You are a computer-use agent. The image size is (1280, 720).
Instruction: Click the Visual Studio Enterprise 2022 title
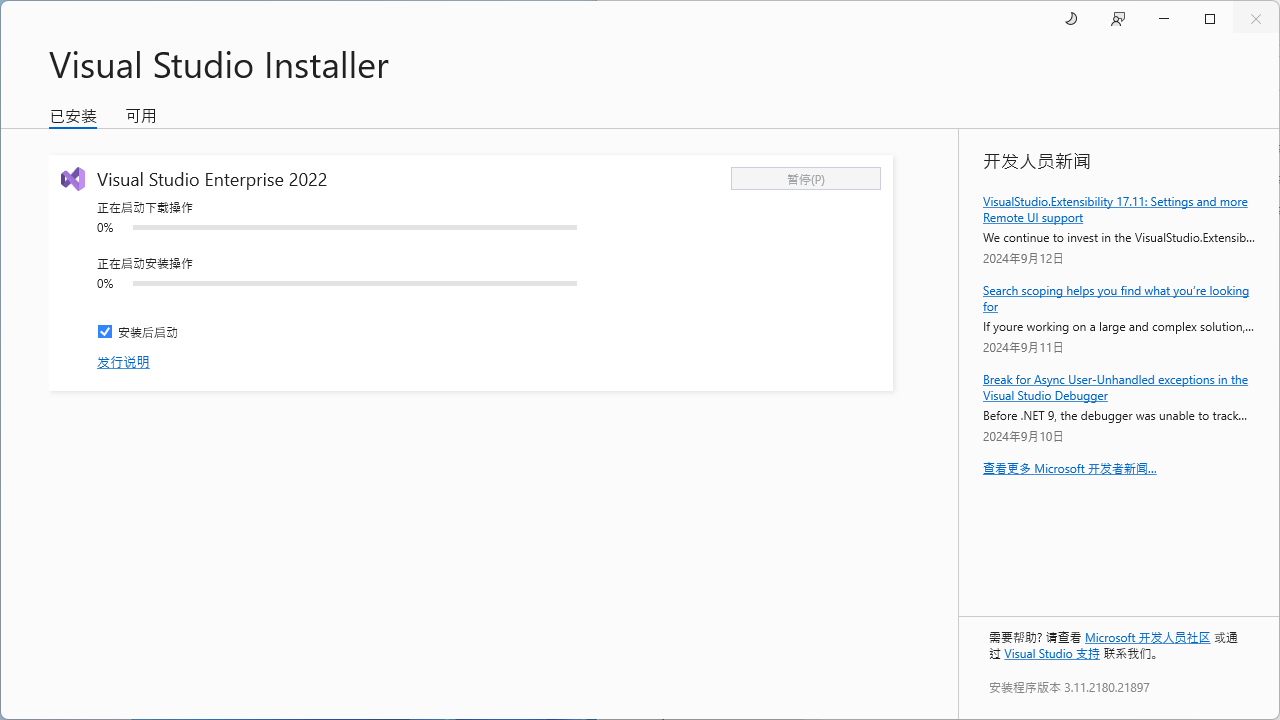click(x=212, y=180)
